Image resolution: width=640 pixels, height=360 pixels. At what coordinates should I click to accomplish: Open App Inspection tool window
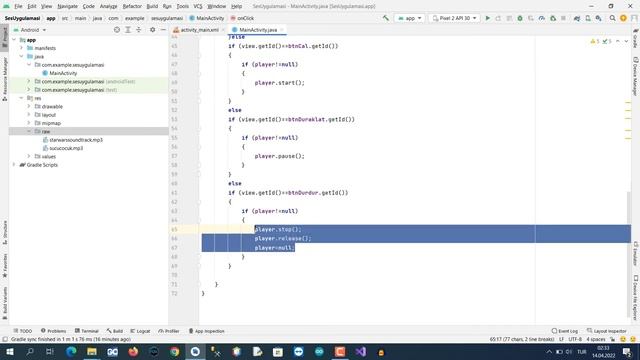coord(207,331)
